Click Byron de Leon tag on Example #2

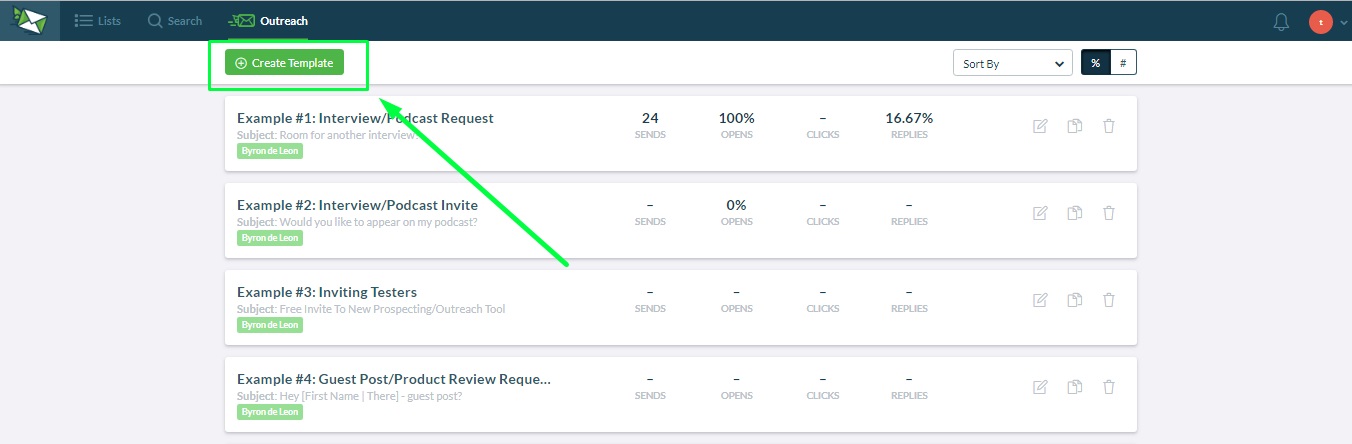(x=270, y=238)
